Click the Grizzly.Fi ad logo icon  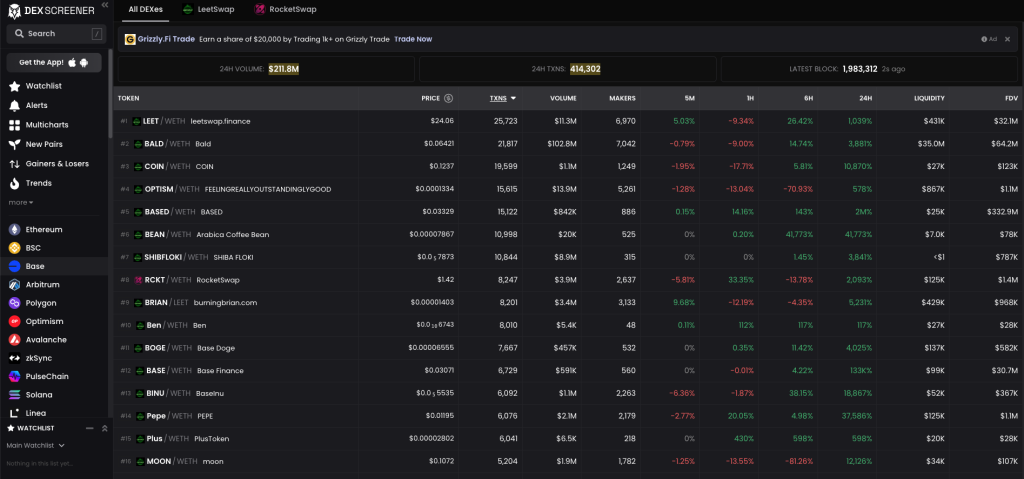pos(130,39)
